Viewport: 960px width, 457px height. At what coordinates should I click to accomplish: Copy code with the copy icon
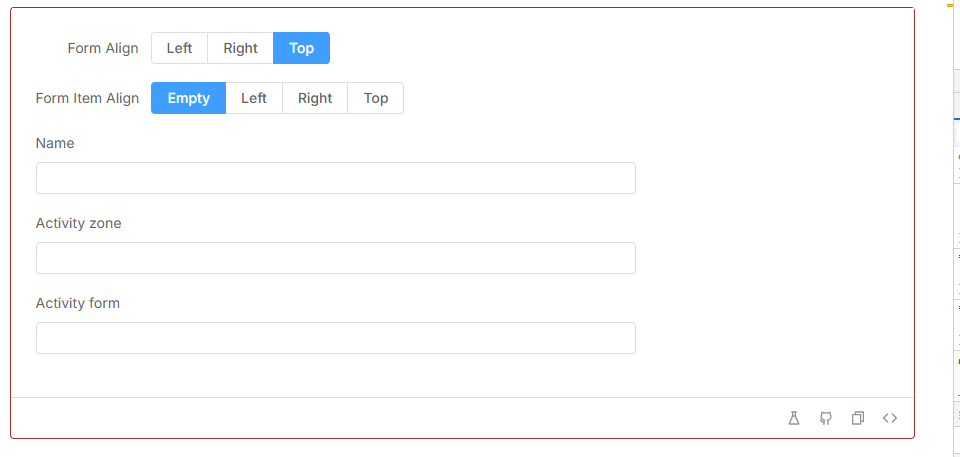point(858,418)
